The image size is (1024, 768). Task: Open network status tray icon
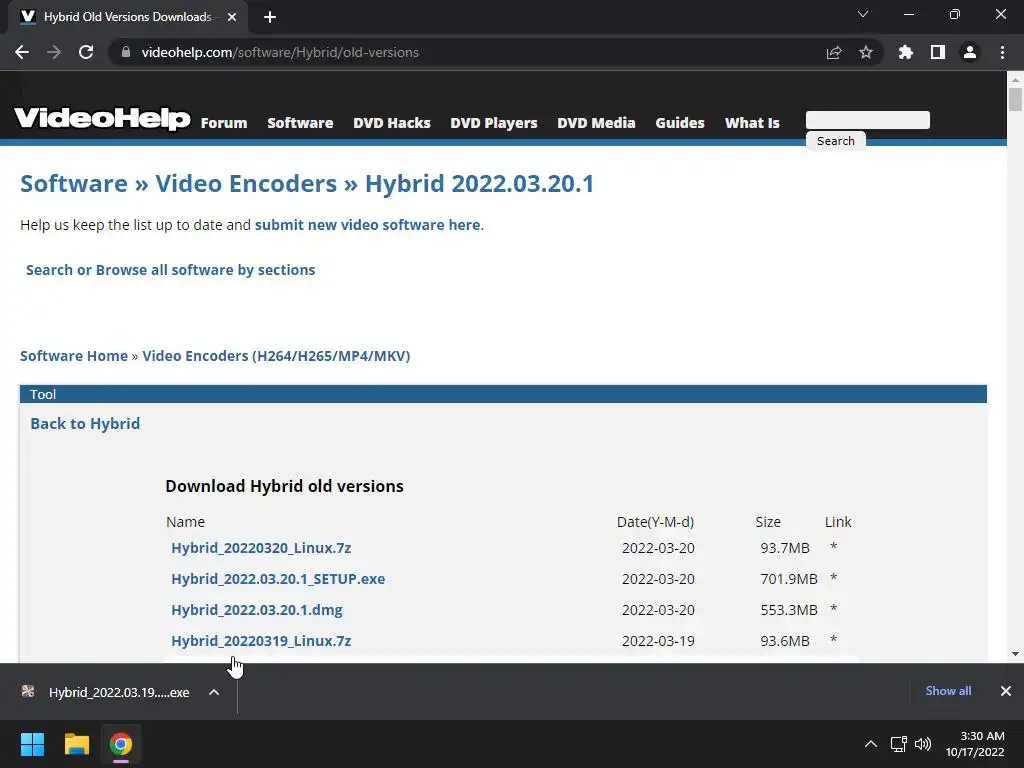(x=899, y=744)
